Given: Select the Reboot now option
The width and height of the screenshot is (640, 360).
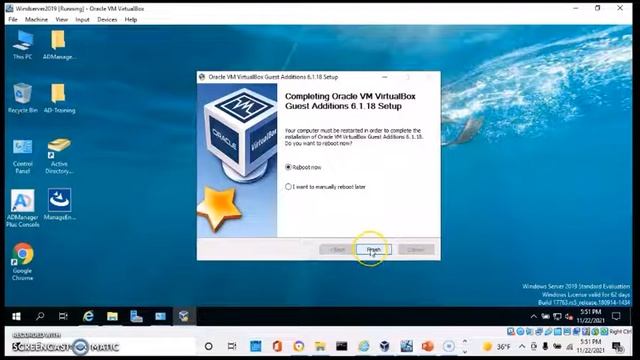Looking at the screenshot, I should coord(303,167).
